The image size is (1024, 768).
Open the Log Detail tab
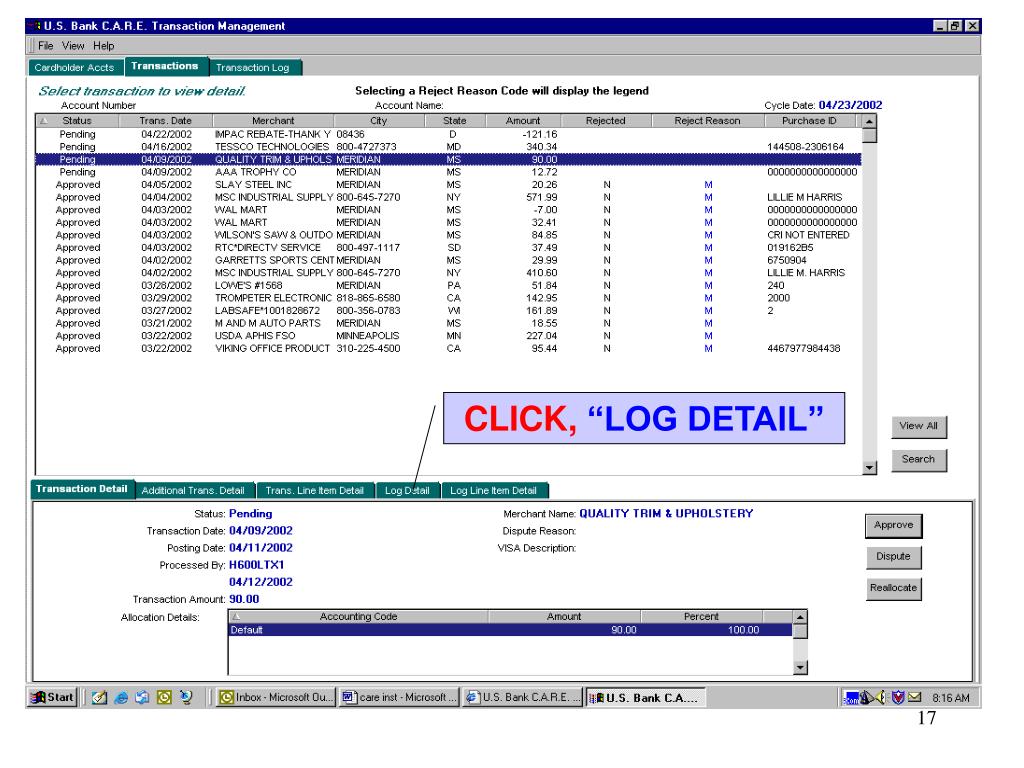(x=408, y=490)
